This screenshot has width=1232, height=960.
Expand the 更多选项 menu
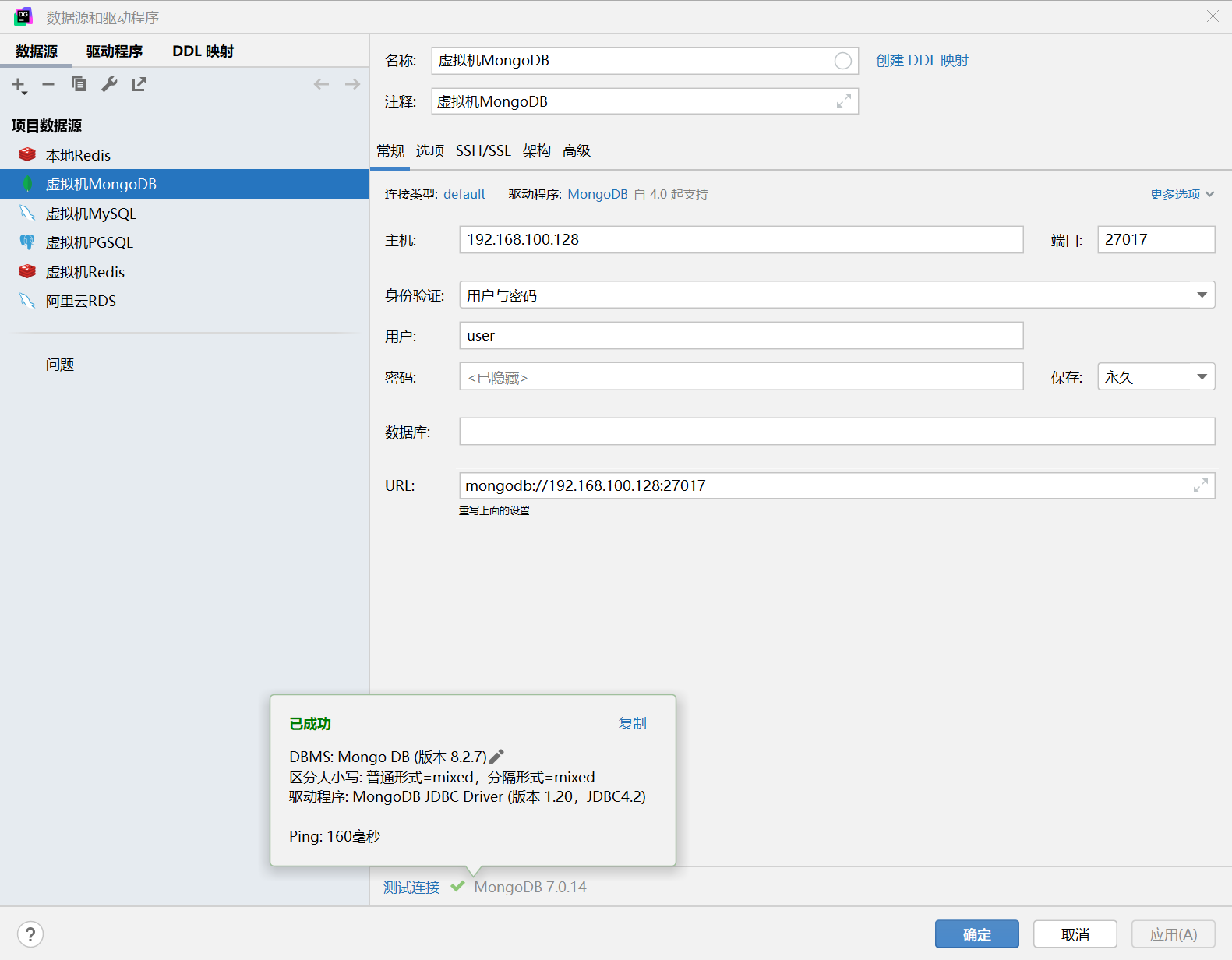click(x=1181, y=194)
